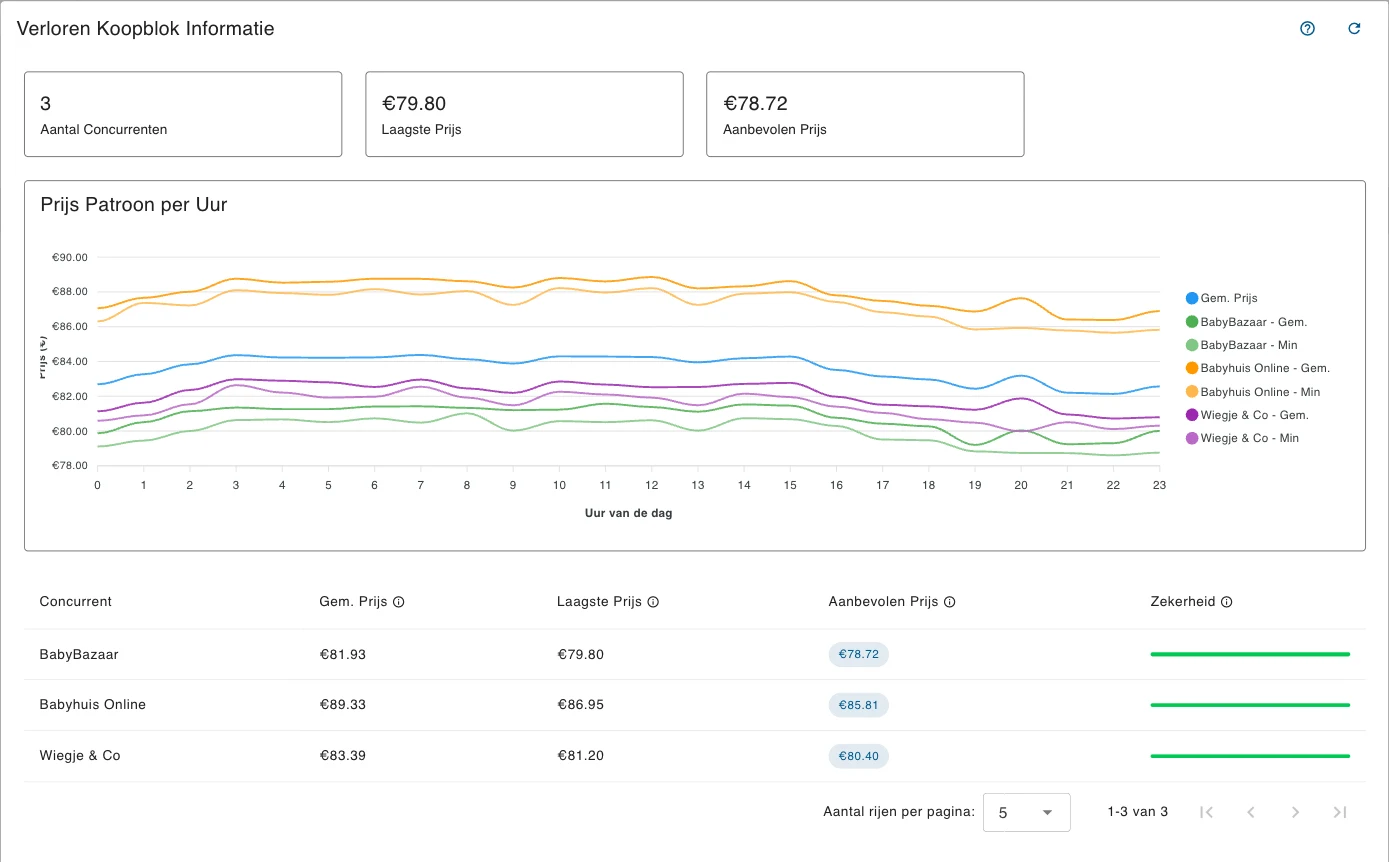
Task: Click BabyBazaar confidence bar
Action: point(1250,654)
